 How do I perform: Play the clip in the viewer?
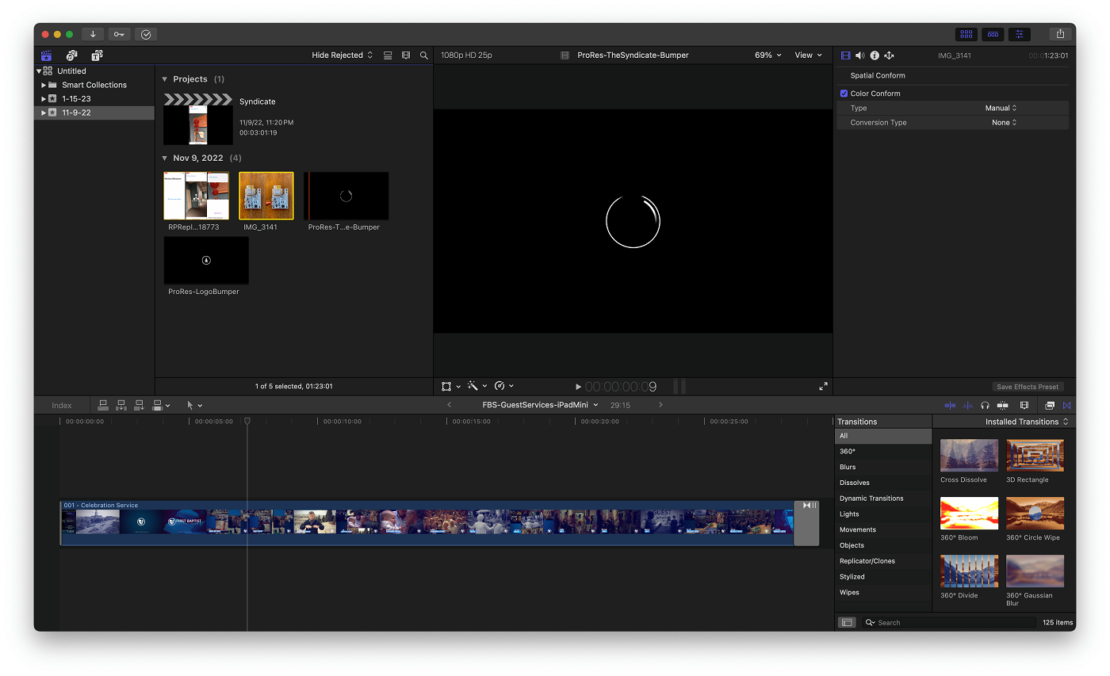click(x=578, y=386)
